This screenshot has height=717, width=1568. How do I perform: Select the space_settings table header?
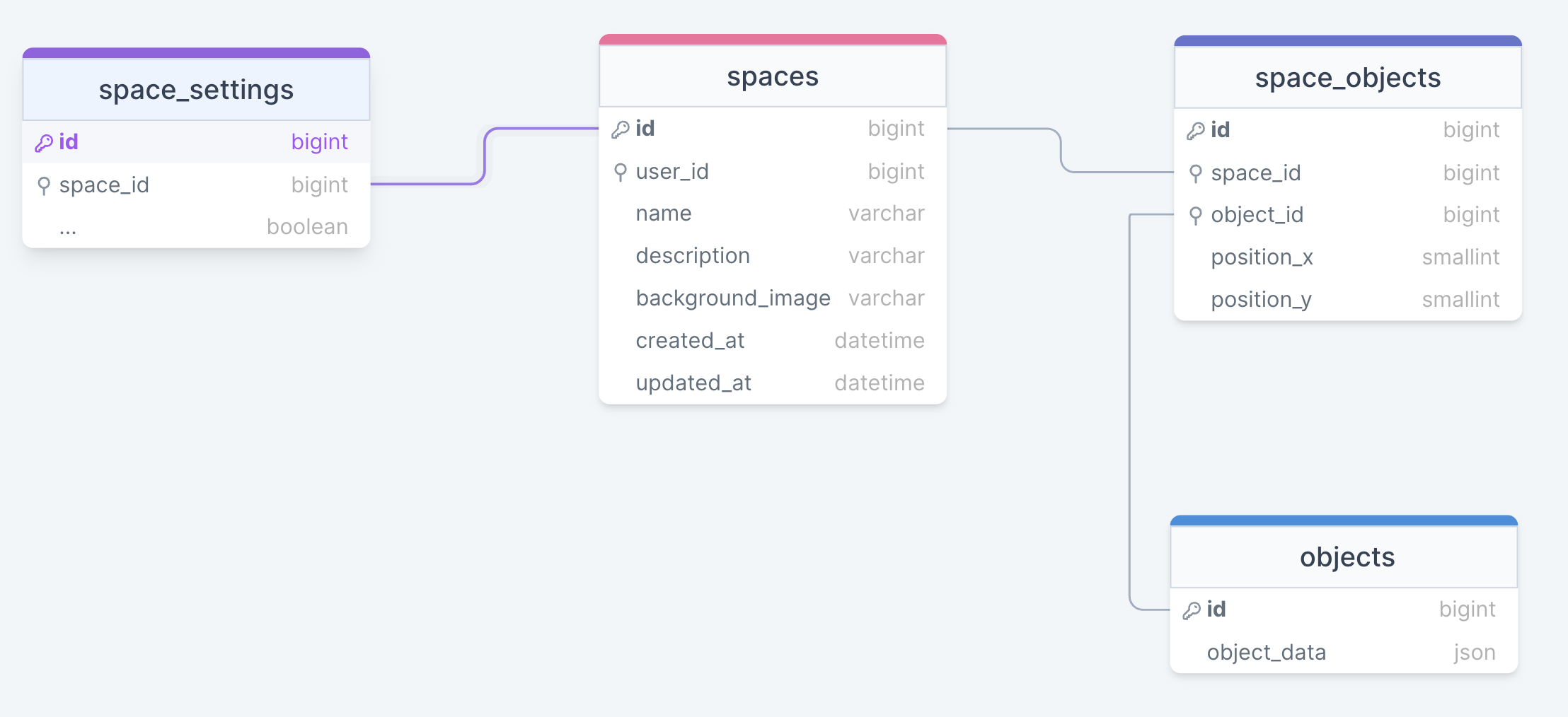(x=196, y=90)
